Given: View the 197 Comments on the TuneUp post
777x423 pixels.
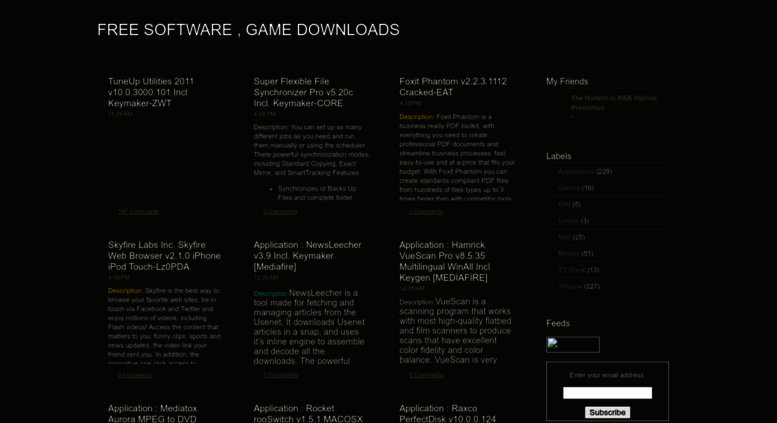Looking at the screenshot, I should [x=138, y=212].
